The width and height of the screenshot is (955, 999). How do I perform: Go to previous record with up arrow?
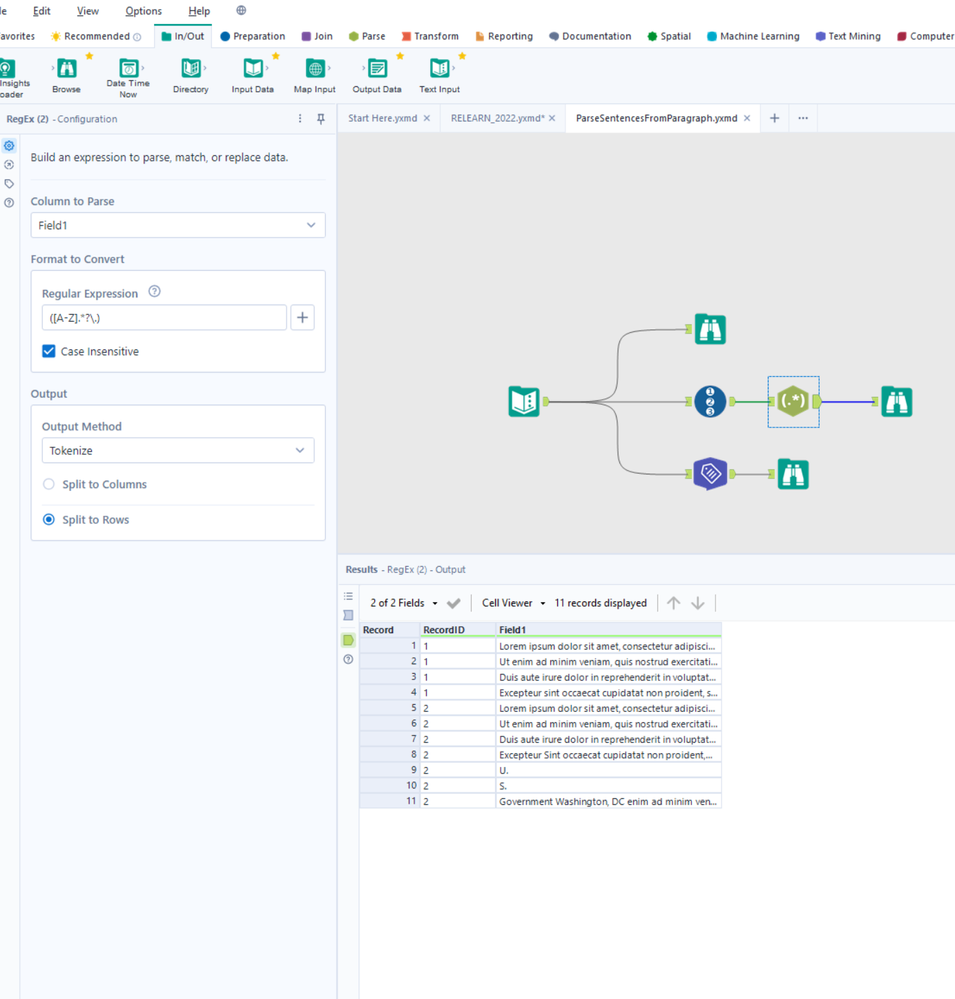point(673,603)
